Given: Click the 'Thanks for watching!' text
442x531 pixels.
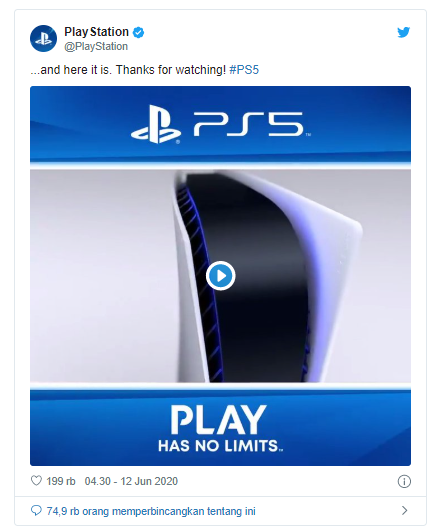Looking at the screenshot, I should point(171,70).
